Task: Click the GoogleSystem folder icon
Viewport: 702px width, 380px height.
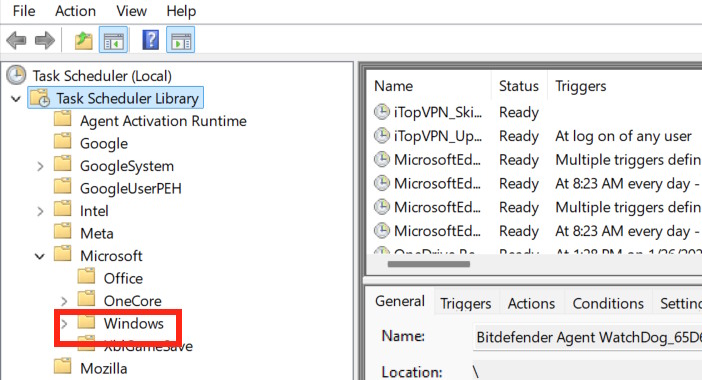Action: point(63,164)
